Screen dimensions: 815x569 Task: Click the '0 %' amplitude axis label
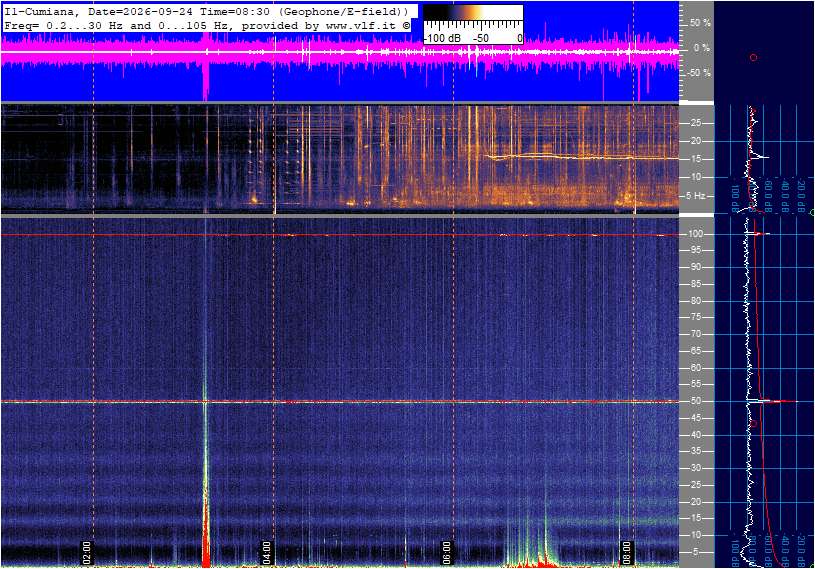702,48
